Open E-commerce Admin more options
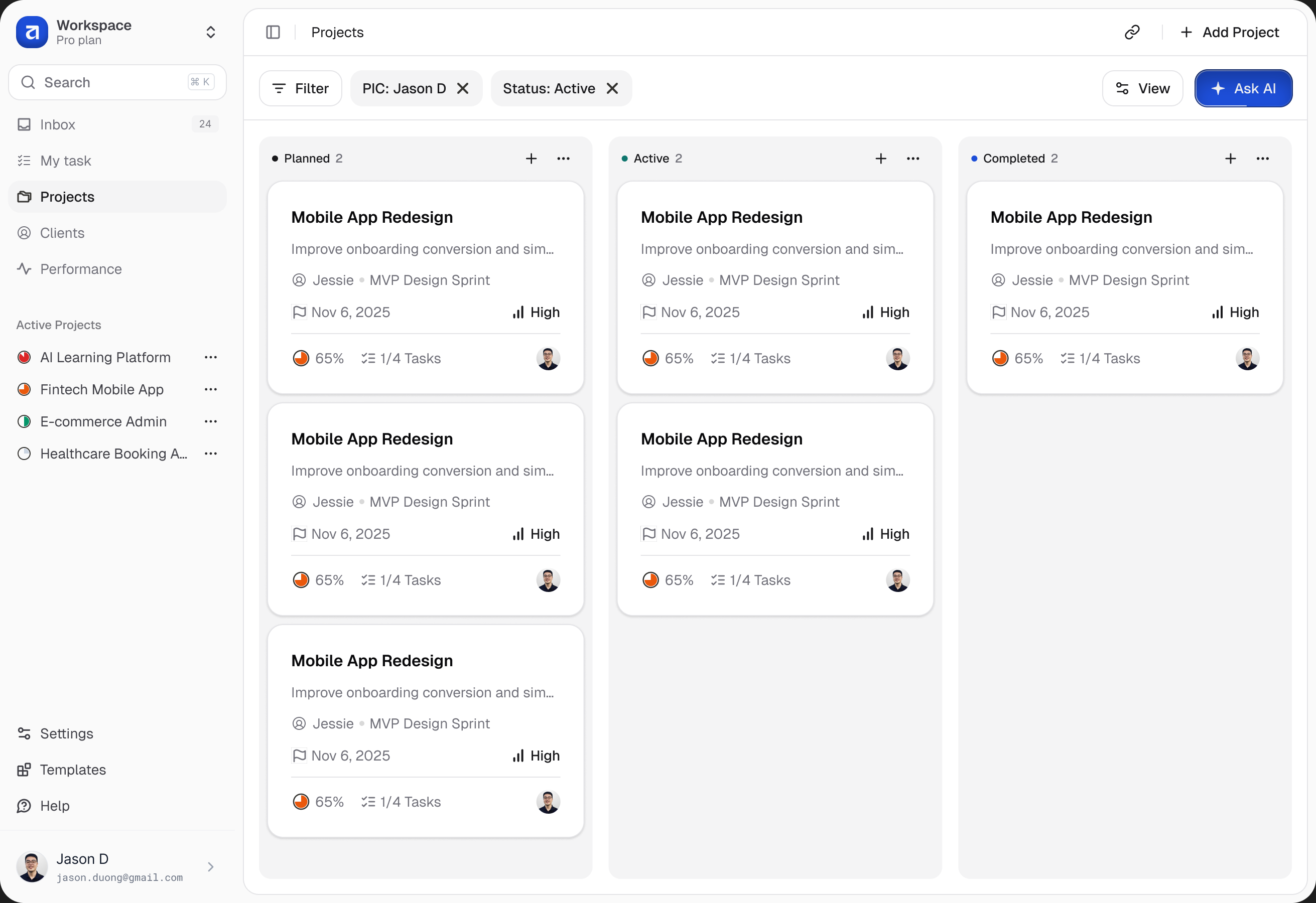The width and height of the screenshot is (1316, 903). (x=211, y=422)
